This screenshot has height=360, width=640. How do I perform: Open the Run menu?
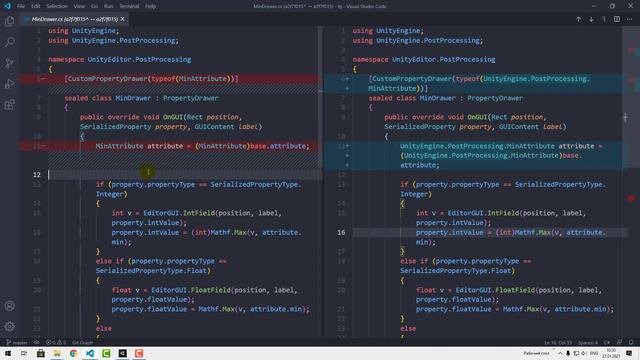point(109,6)
